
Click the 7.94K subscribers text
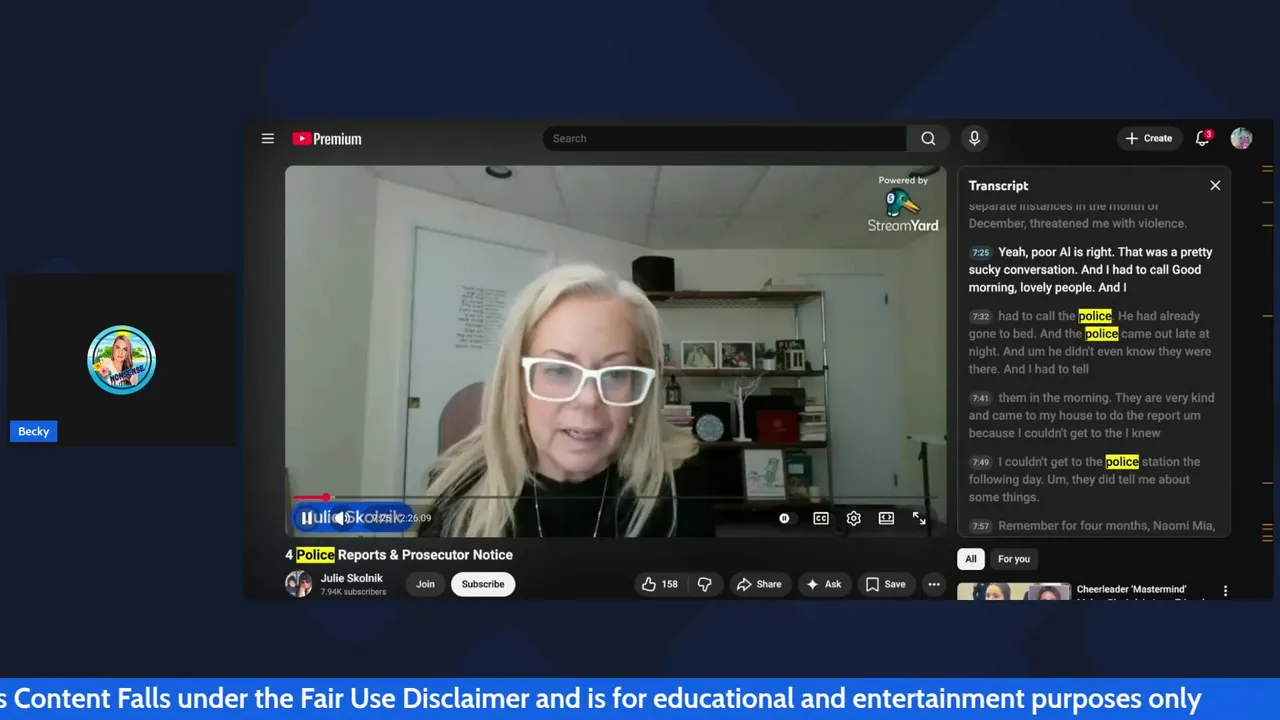[x=353, y=592]
